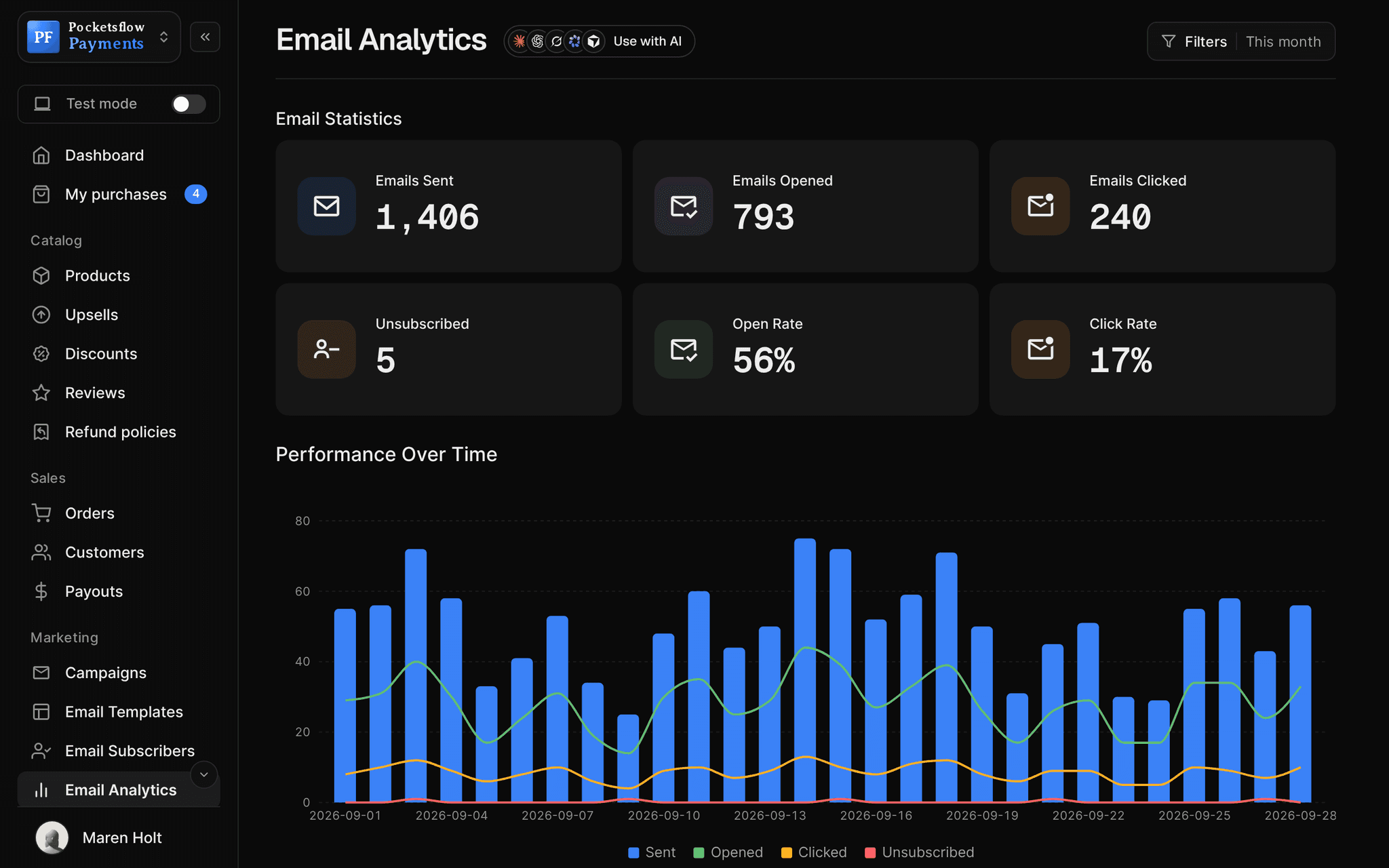Image resolution: width=1389 pixels, height=868 pixels.
Task: Click the Dashboard home icon
Action: click(41, 155)
